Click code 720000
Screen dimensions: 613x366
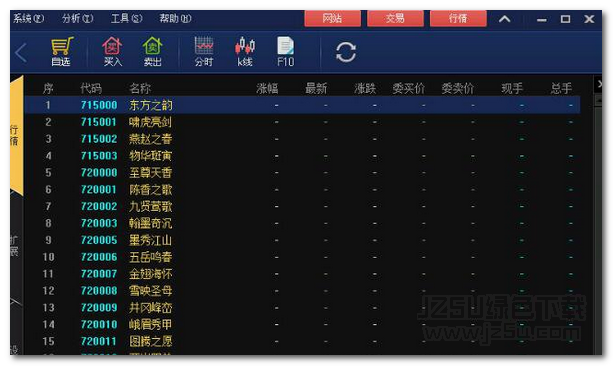(x=99, y=172)
